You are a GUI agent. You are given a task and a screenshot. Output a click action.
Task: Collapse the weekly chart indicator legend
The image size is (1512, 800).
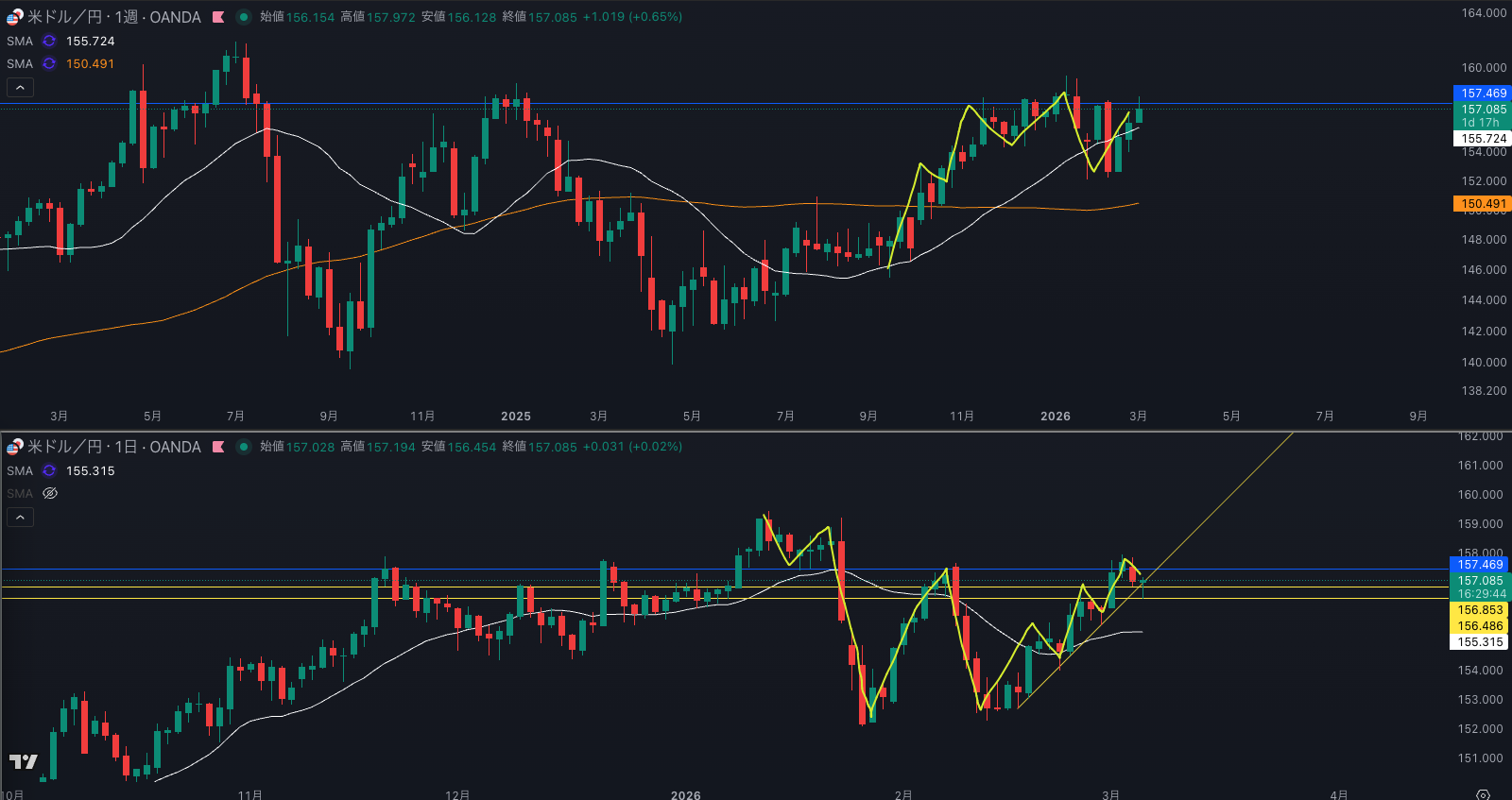(x=21, y=88)
